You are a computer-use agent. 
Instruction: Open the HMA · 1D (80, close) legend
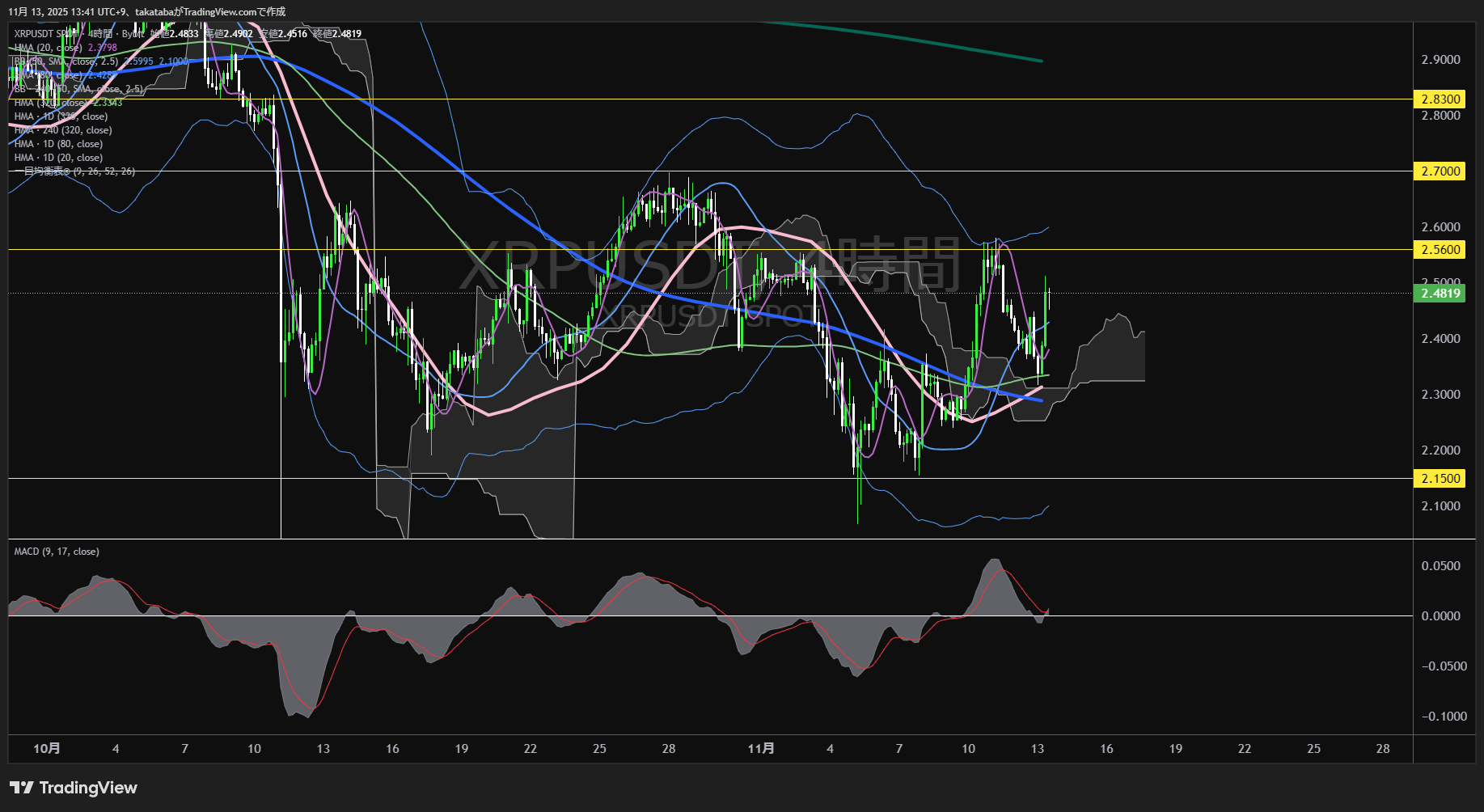pos(58,144)
